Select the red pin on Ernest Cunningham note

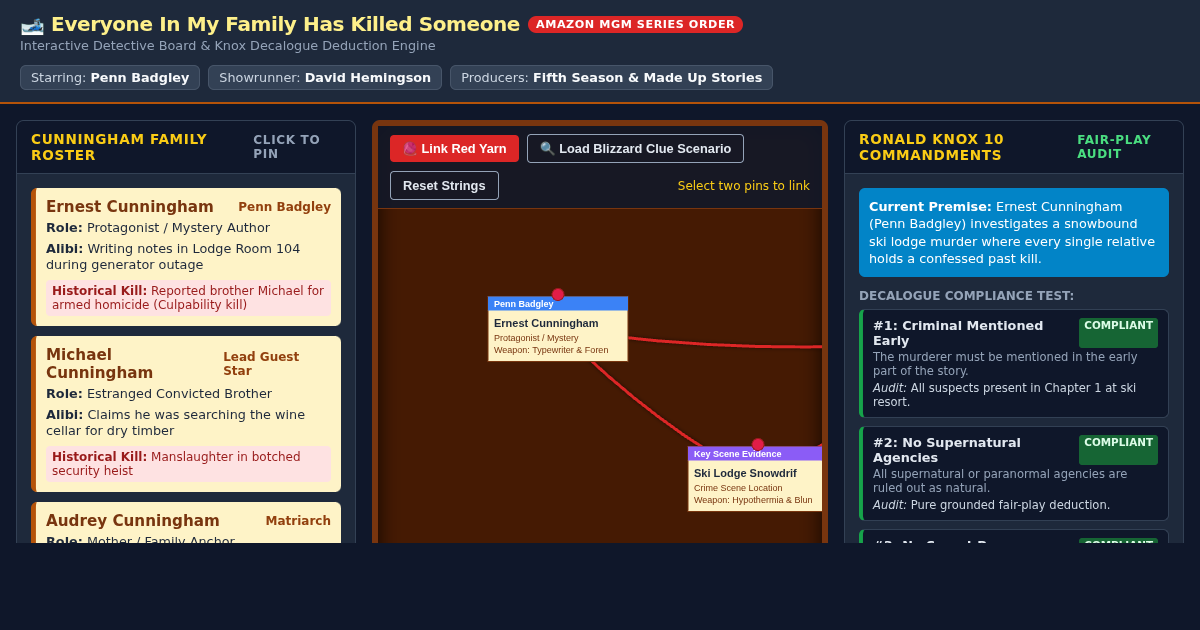[558, 295]
